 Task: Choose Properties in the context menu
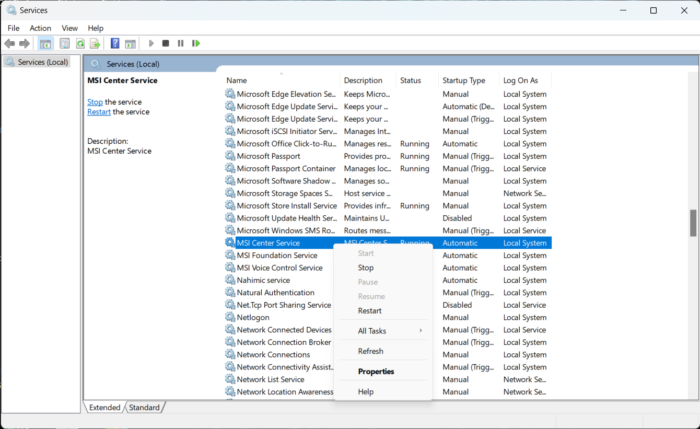point(383,371)
